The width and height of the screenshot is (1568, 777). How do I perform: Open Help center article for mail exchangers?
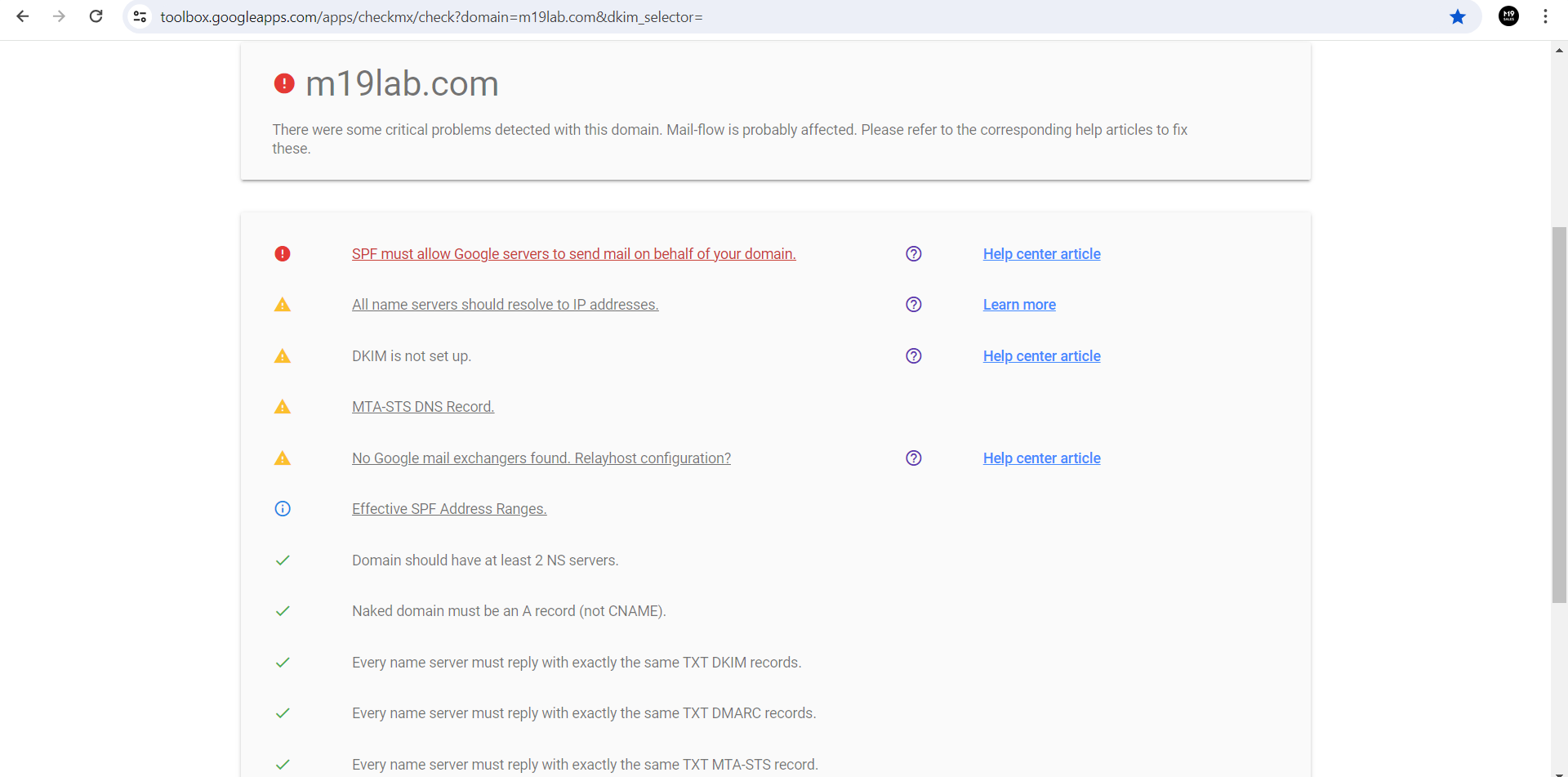(x=1042, y=458)
